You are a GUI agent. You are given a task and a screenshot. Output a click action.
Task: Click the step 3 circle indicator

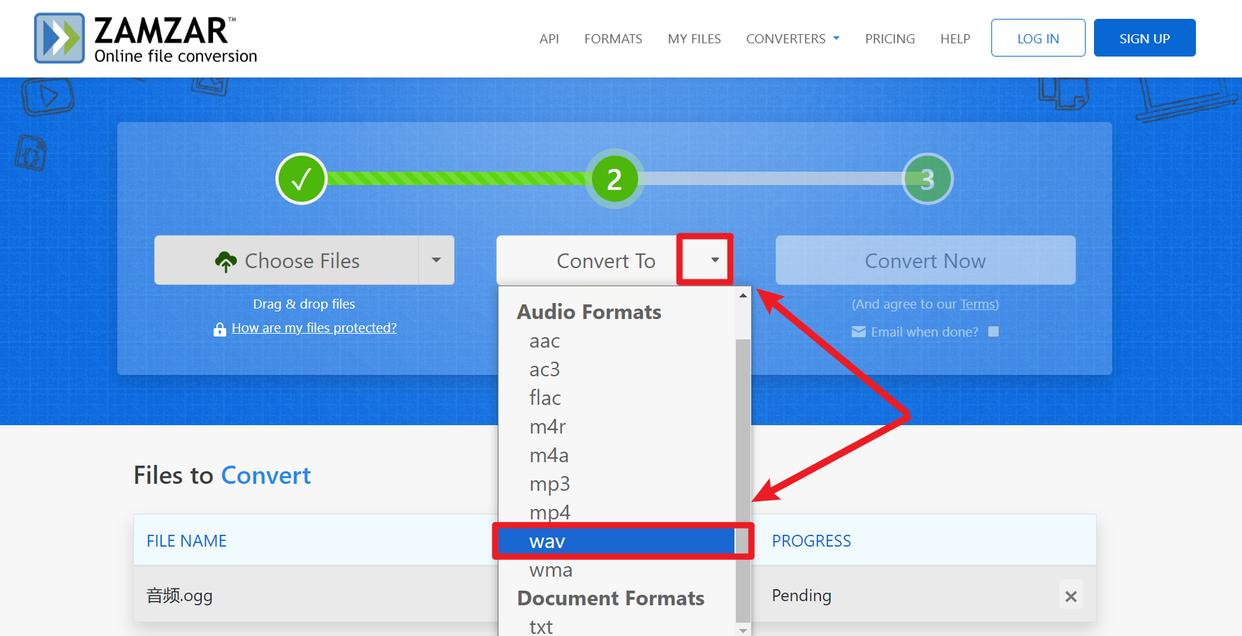coord(927,179)
